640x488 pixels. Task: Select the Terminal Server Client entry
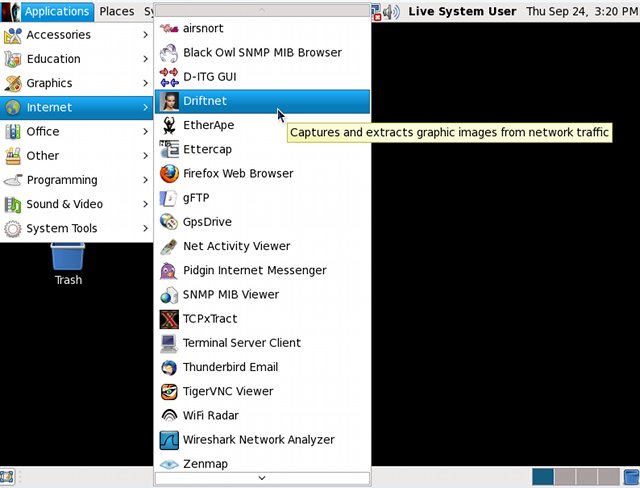(x=262, y=343)
